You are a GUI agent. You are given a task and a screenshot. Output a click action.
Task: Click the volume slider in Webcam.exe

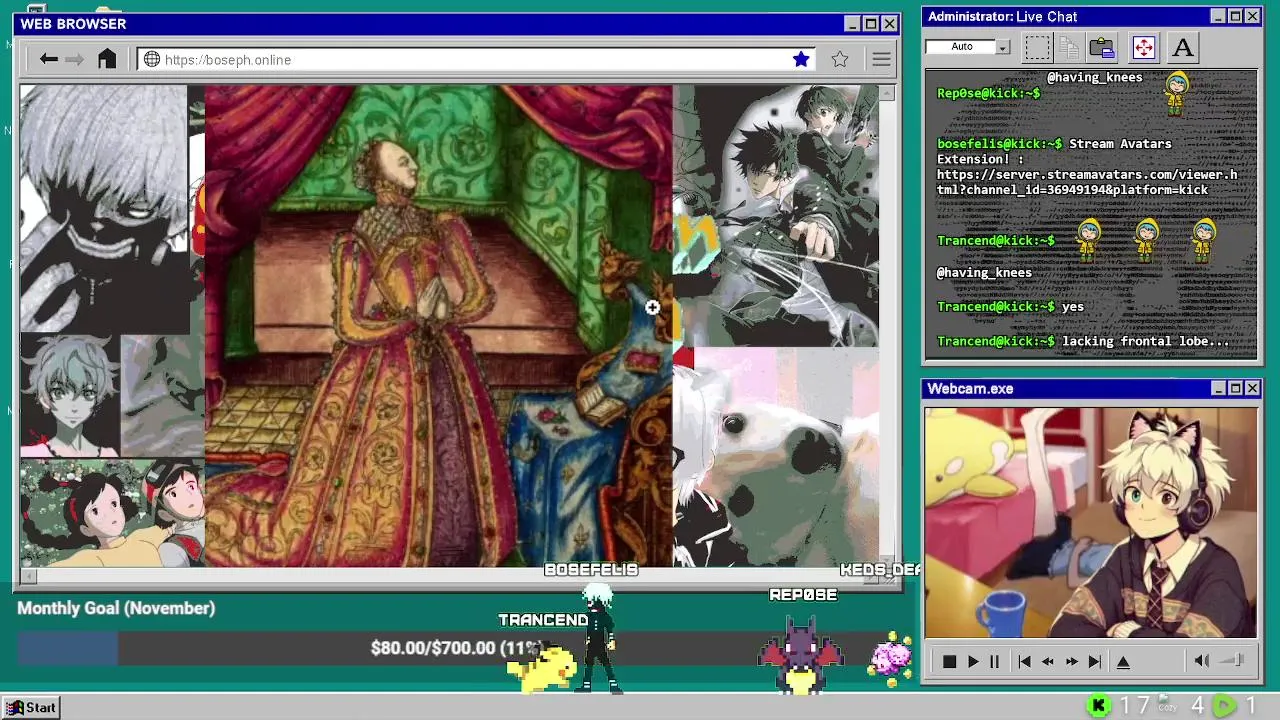(1233, 660)
